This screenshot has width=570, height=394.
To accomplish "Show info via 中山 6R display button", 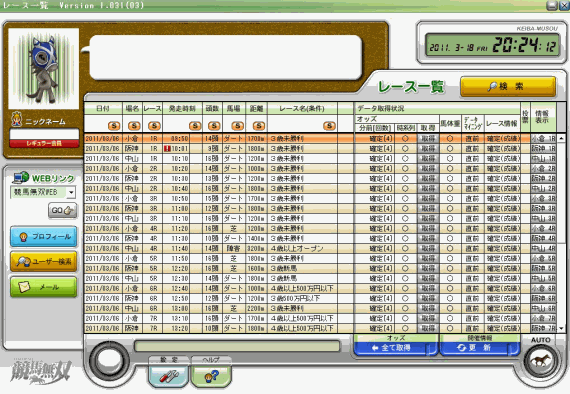I will [x=543, y=308].
